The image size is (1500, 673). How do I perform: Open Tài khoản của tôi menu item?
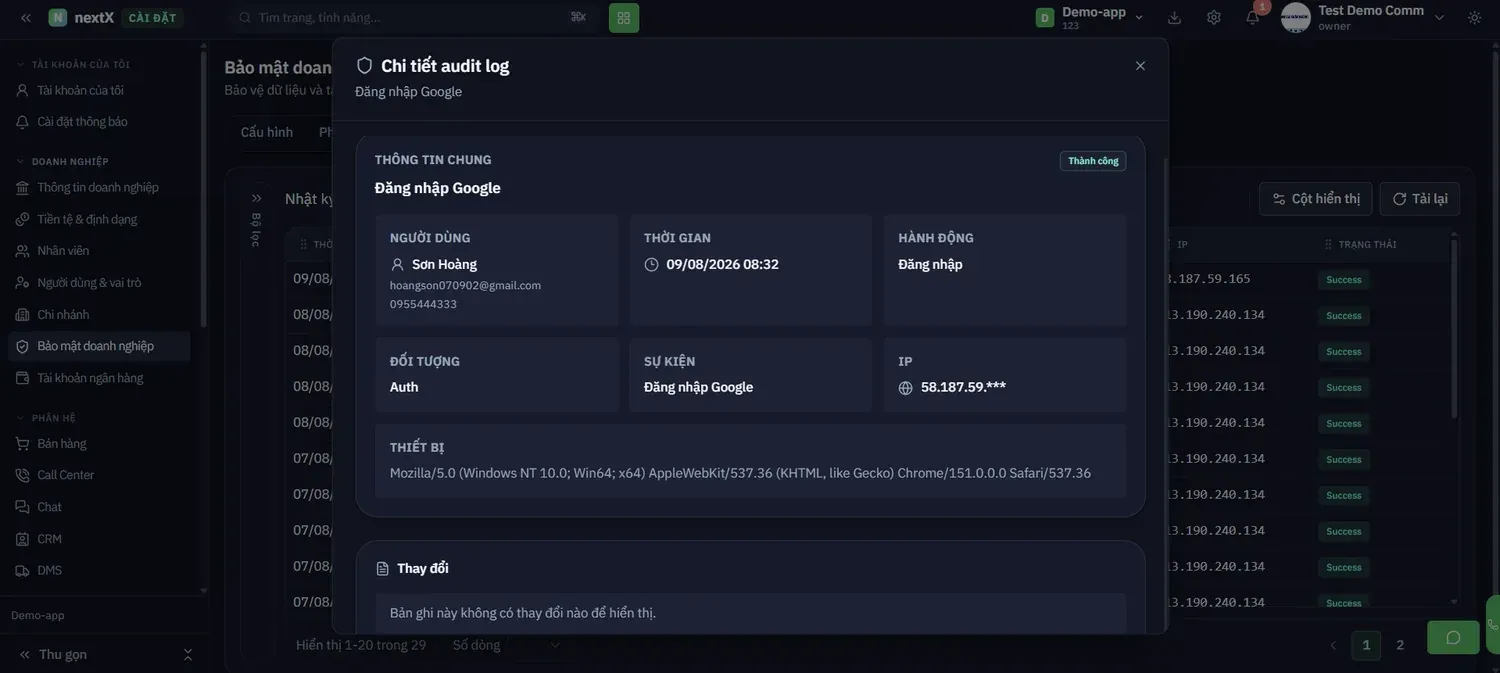click(x=99, y=90)
